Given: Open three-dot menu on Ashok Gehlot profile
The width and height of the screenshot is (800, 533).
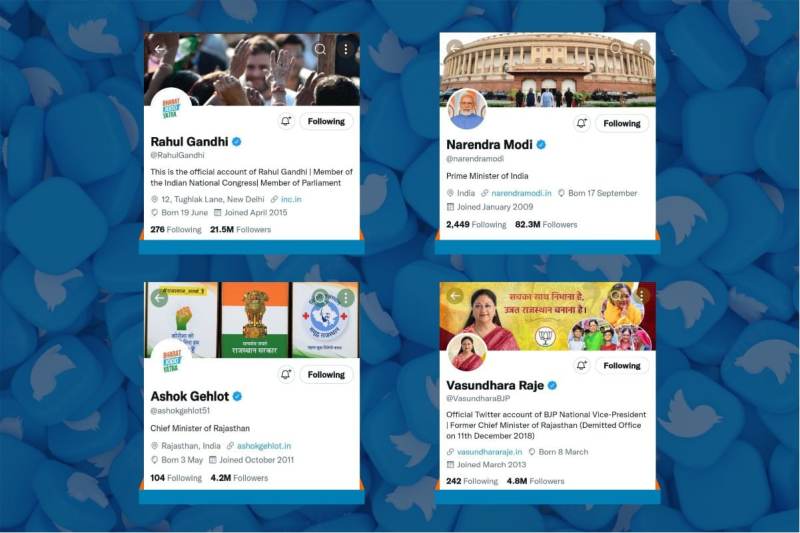Looking at the screenshot, I should (346, 297).
